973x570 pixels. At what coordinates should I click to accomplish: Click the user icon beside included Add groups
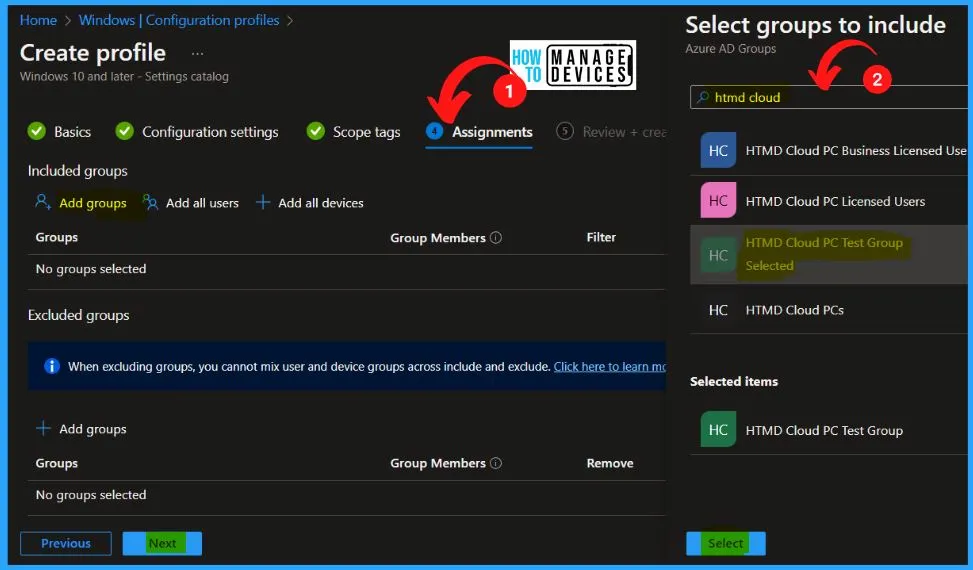pos(43,202)
